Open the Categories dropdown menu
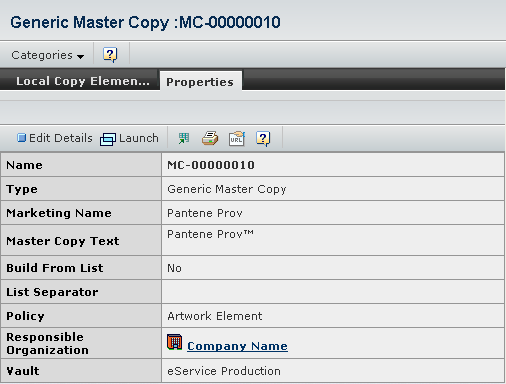The image size is (506, 384). point(47,55)
